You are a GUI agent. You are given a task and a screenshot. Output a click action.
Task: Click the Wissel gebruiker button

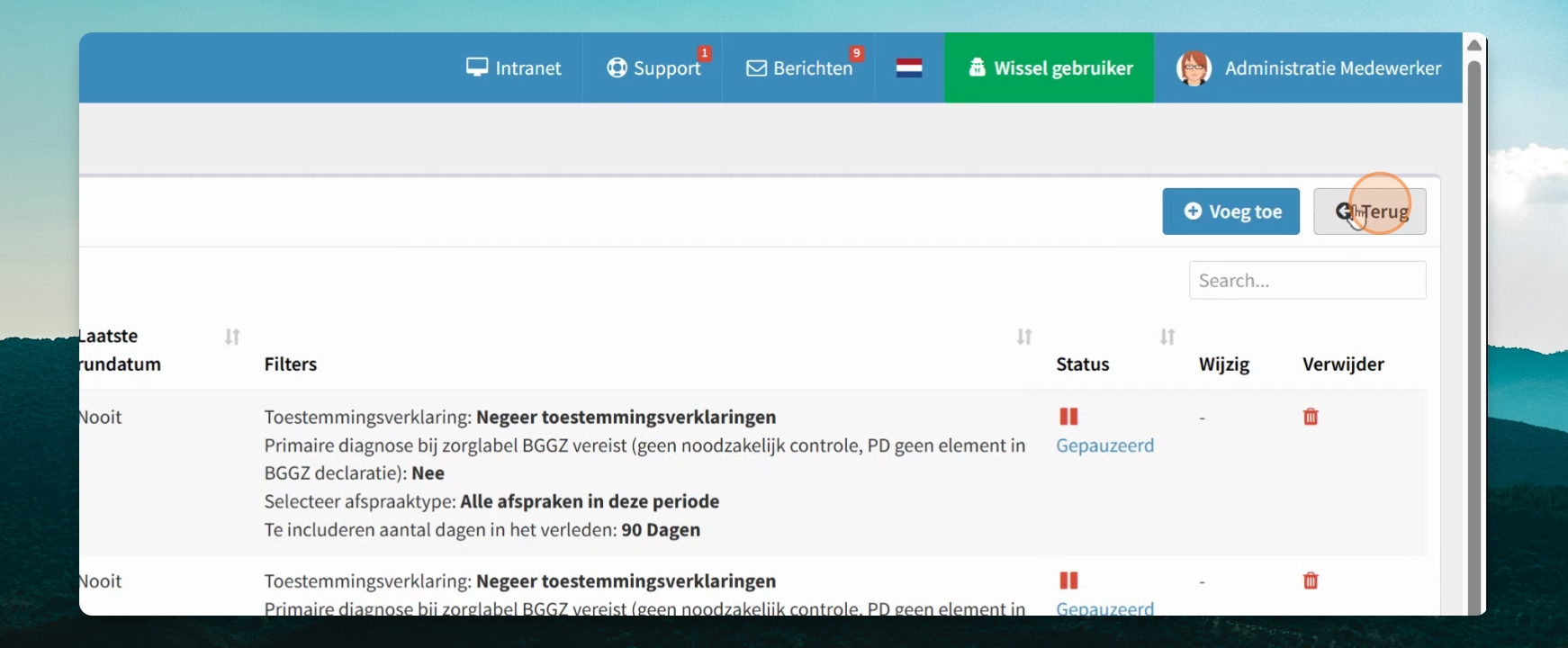pos(1050,68)
